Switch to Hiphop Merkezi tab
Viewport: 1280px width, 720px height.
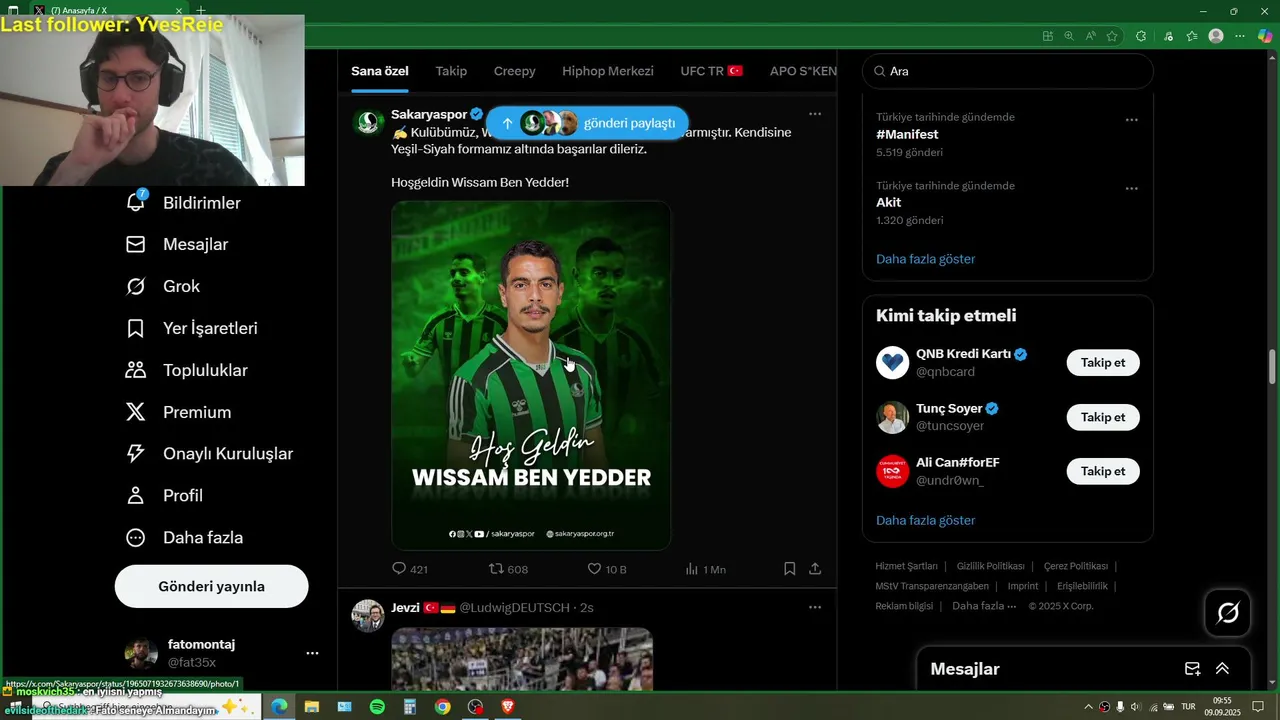[608, 71]
